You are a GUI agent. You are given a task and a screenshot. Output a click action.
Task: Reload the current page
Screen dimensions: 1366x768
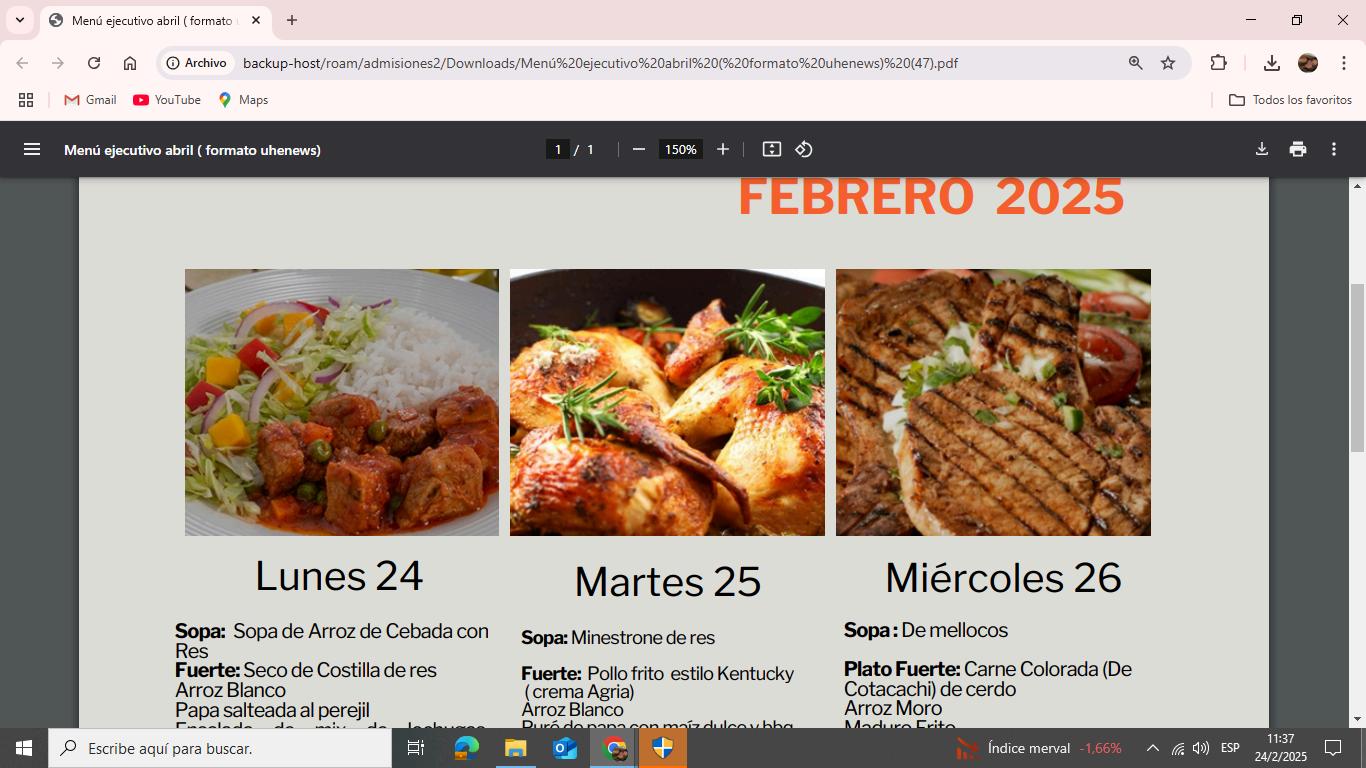pyautogui.click(x=94, y=63)
